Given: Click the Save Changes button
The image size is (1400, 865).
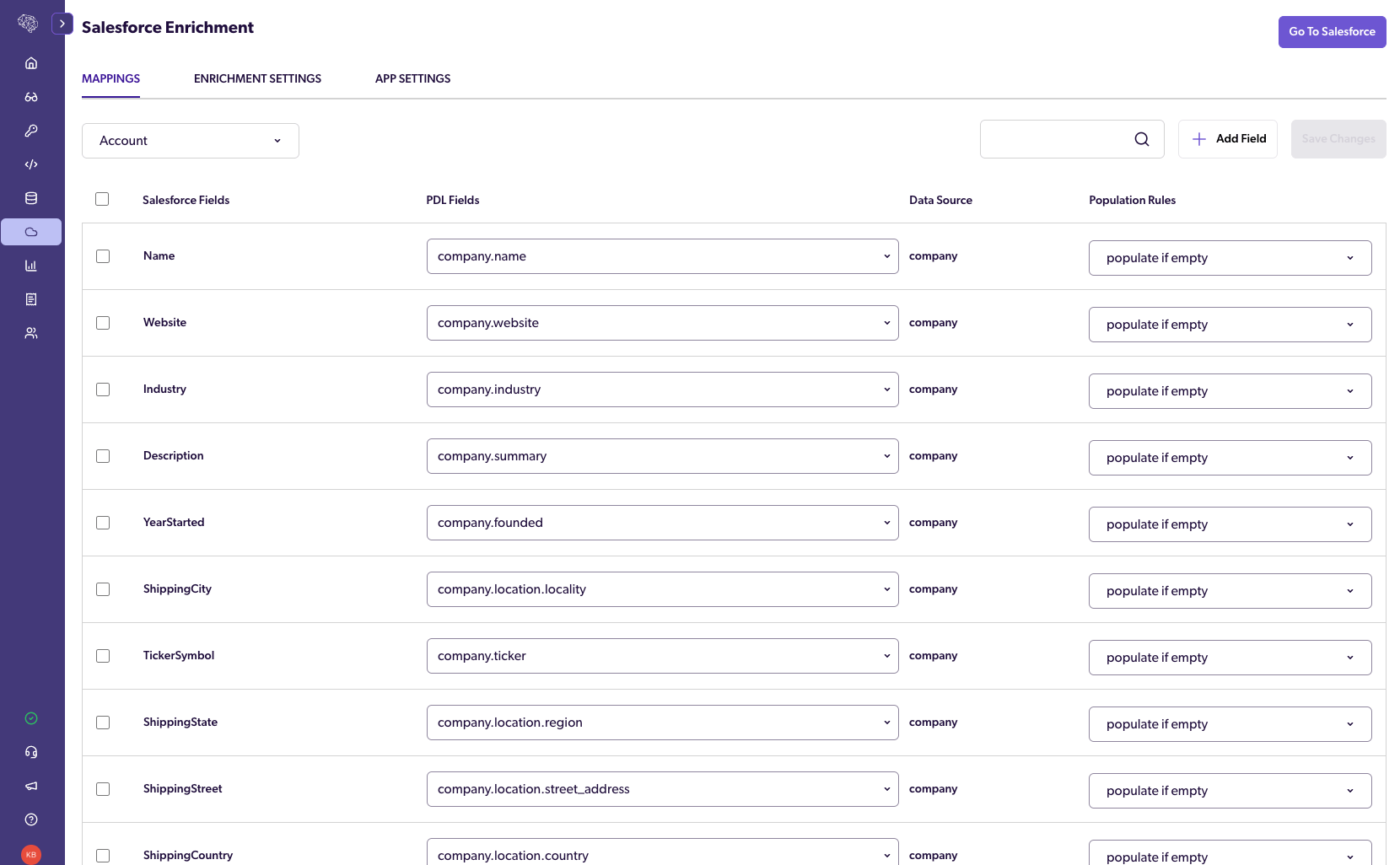Looking at the screenshot, I should coord(1338,139).
